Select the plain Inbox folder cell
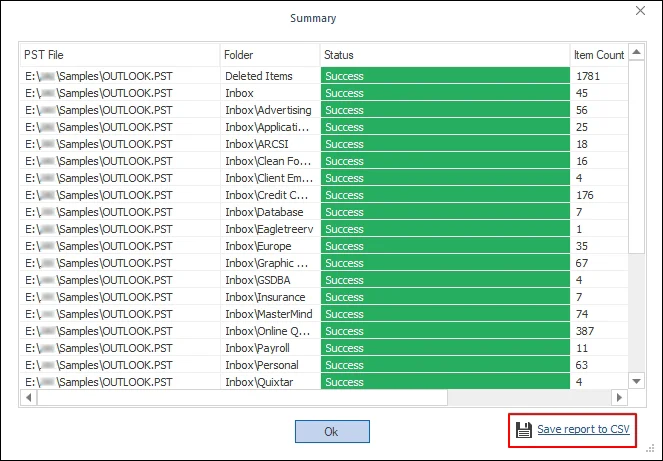The width and height of the screenshot is (663, 461). pyautogui.click(x=270, y=93)
